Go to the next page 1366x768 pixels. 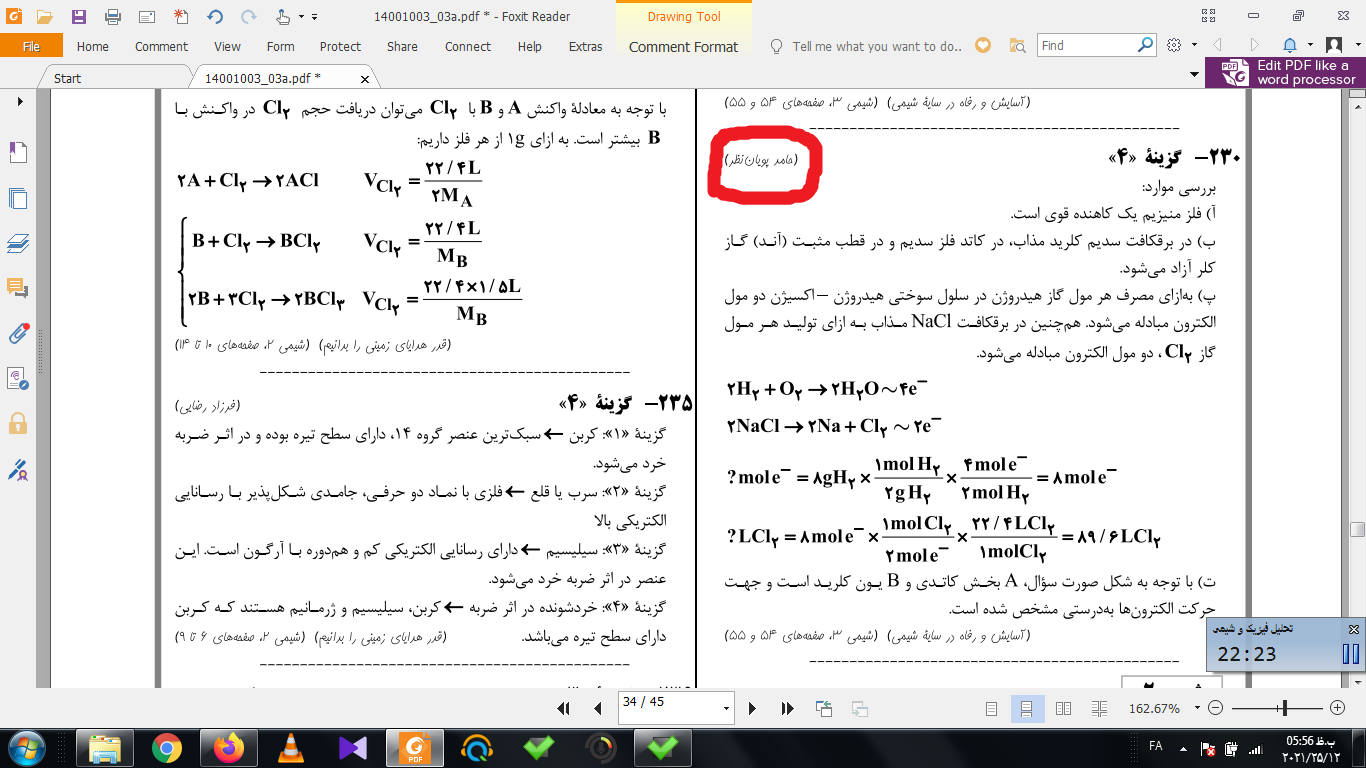click(753, 708)
